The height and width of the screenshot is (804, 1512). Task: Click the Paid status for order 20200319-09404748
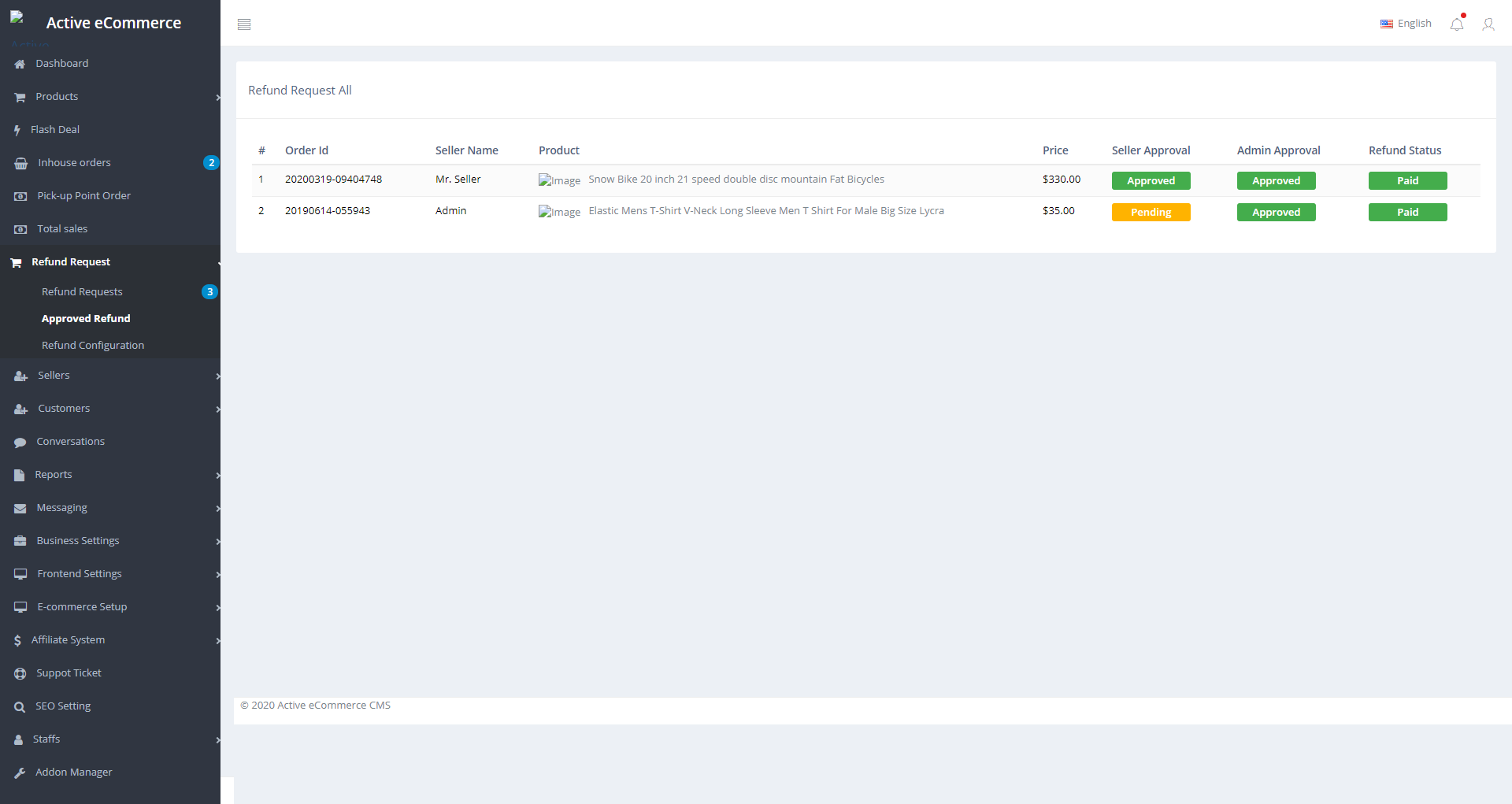1407,181
